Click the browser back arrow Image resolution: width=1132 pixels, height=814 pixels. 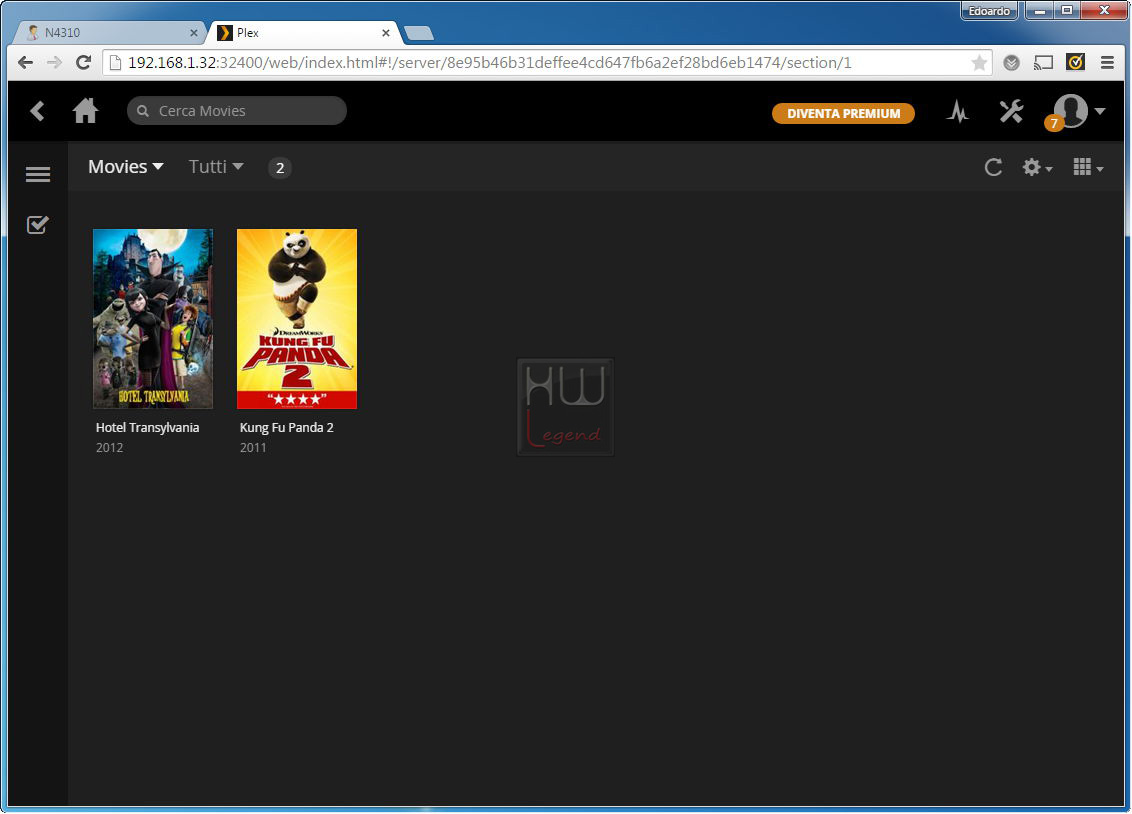tap(25, 63)
